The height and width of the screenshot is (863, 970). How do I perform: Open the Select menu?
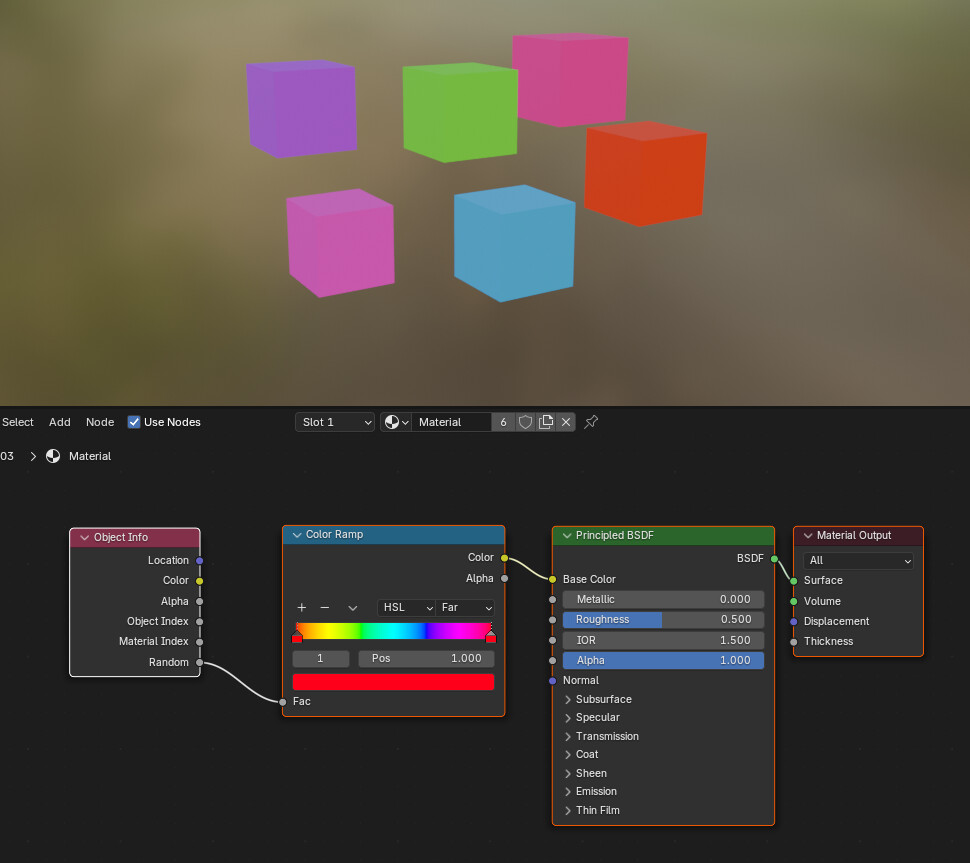17,422
